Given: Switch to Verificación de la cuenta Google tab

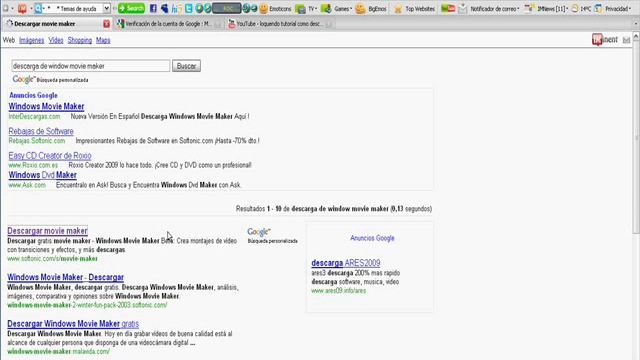Looking at the screenshot, I should pos(168,24).
